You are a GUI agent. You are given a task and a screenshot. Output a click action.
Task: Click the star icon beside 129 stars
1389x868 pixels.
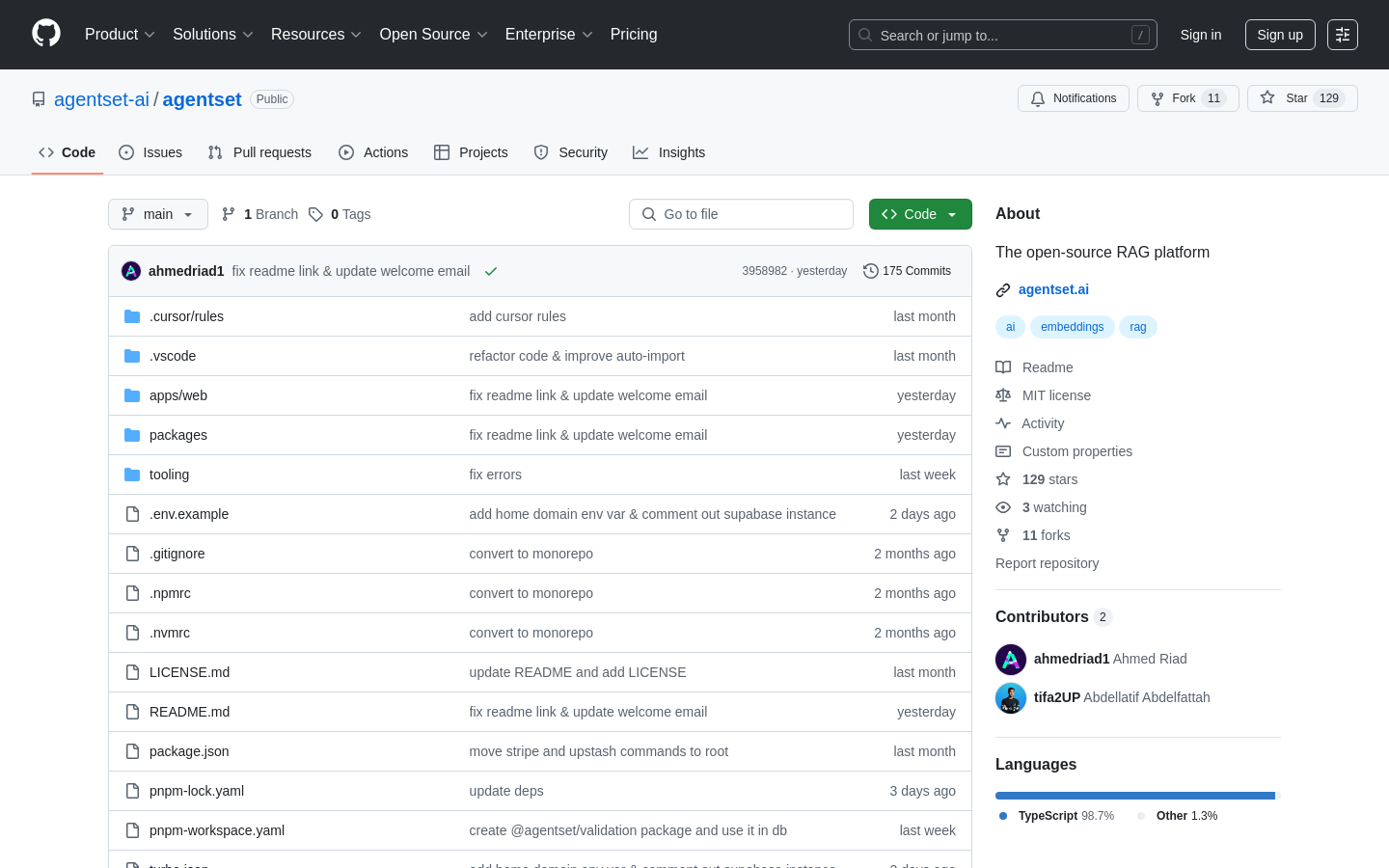tap(1003, 479)
